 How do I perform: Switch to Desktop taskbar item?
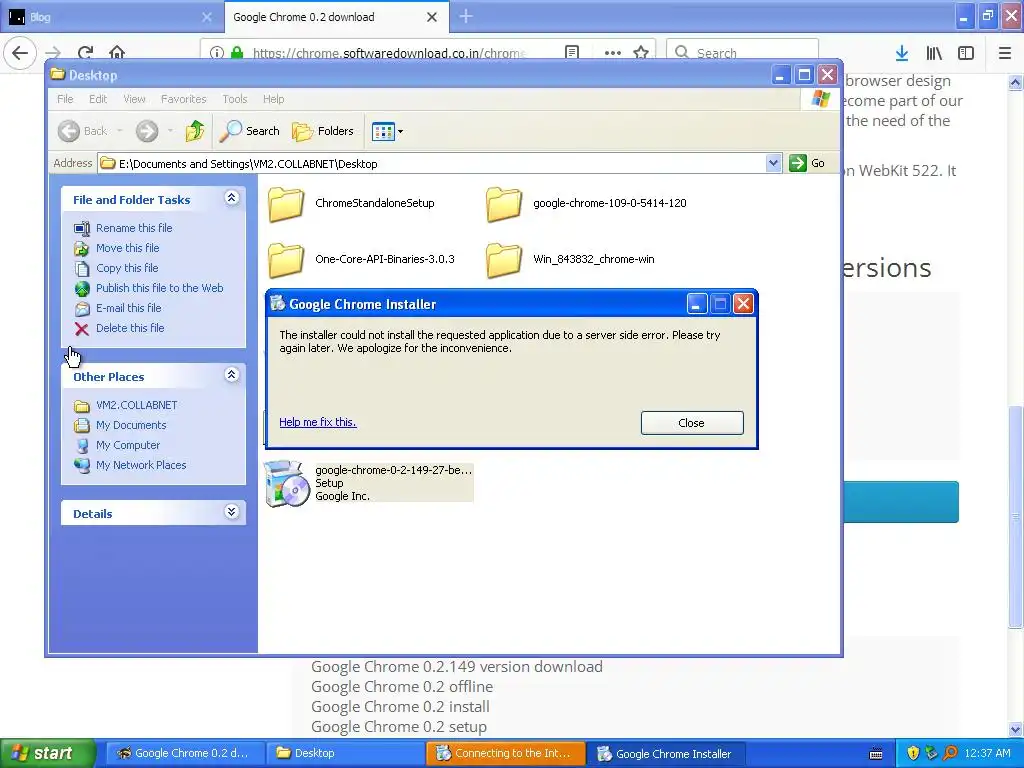[x=345, y=753]
